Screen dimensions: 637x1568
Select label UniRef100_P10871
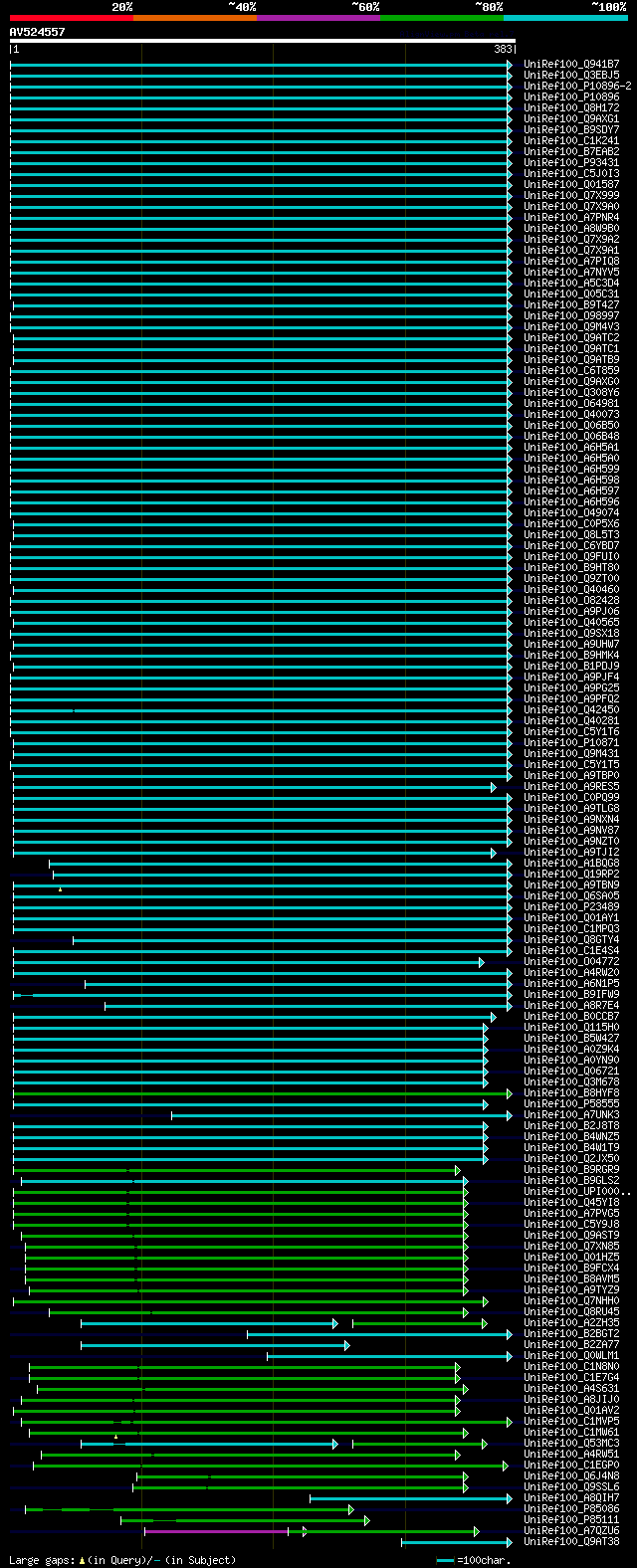click(x=571, y=742)
